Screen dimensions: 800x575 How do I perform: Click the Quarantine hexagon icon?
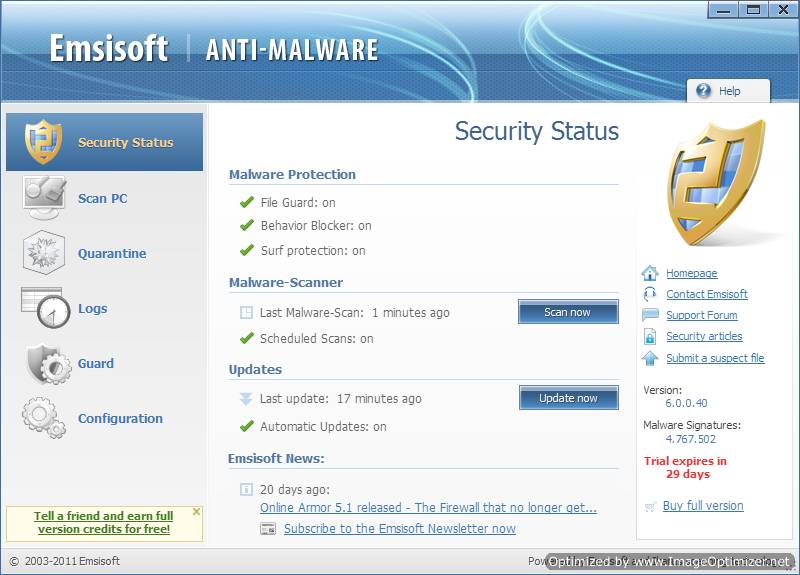pos(44,253)
